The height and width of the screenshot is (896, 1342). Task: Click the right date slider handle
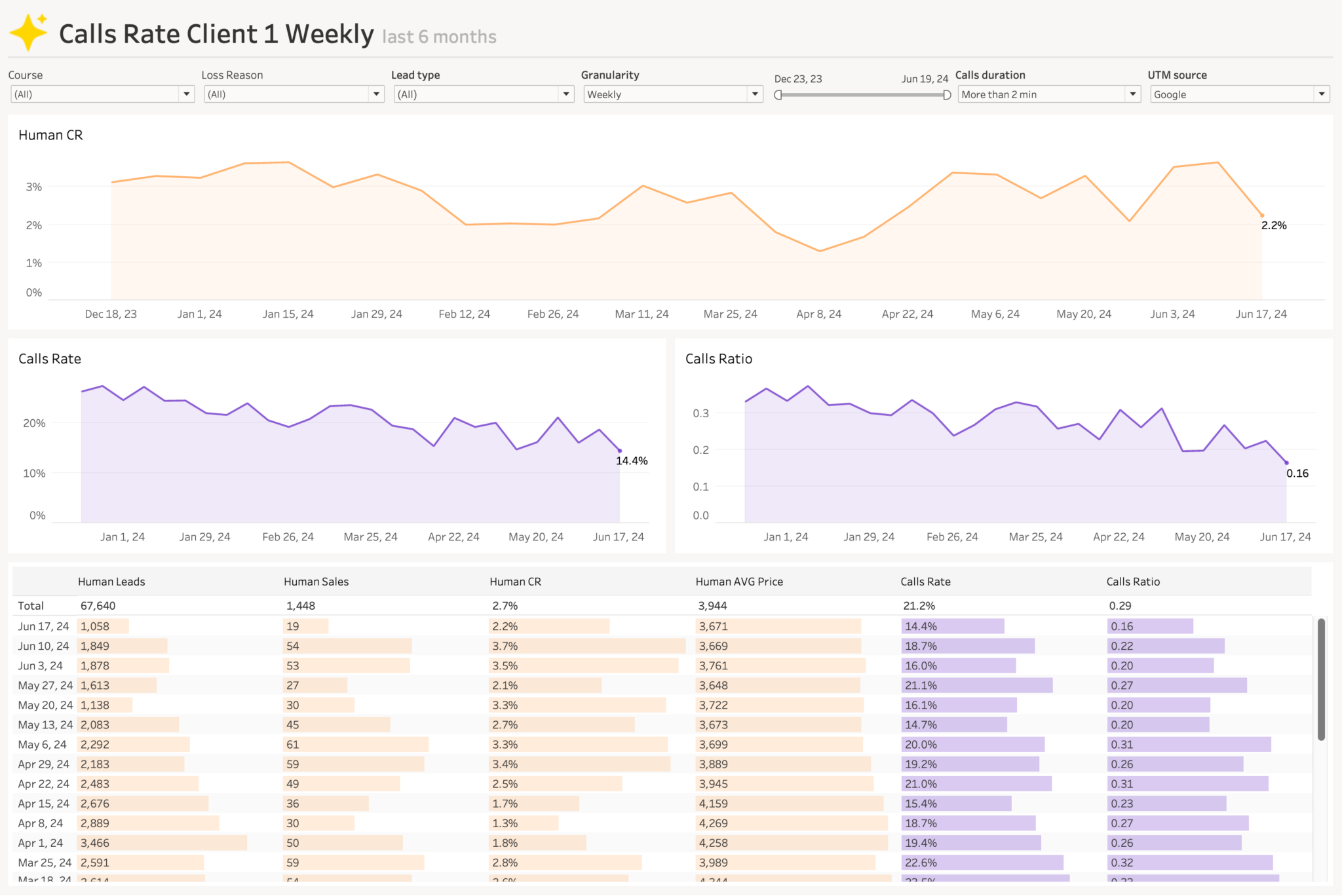click(x=946, y=95)
